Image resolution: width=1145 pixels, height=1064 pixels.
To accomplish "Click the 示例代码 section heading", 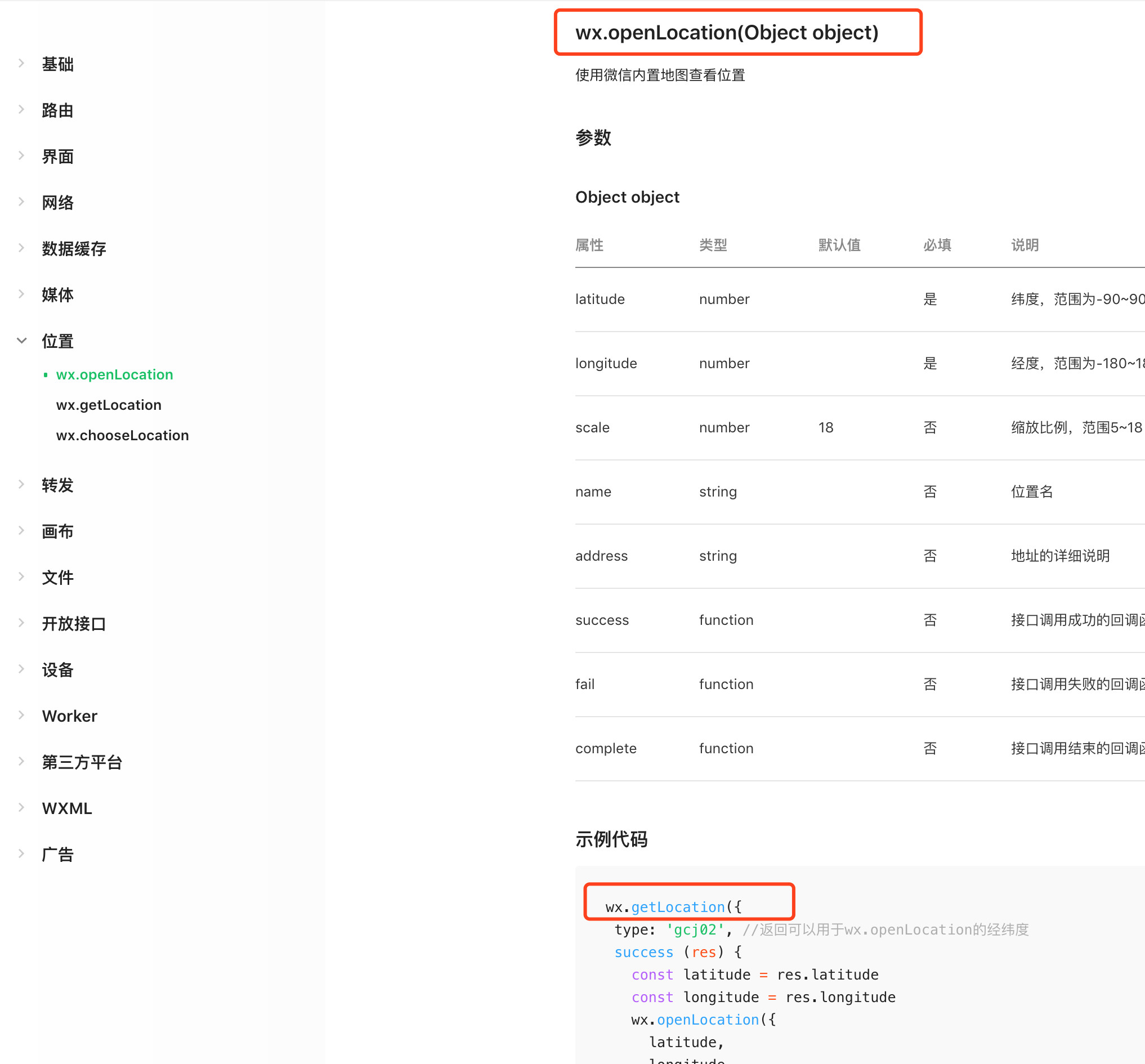I will [x=611, y=839].
